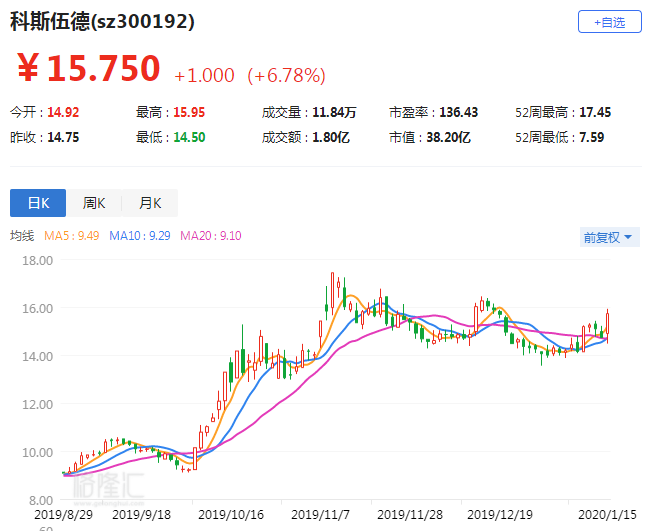Screen dimensions: 649x531
Task: Click the 2019/12/19 date on the axis
Action: [500, 514]
